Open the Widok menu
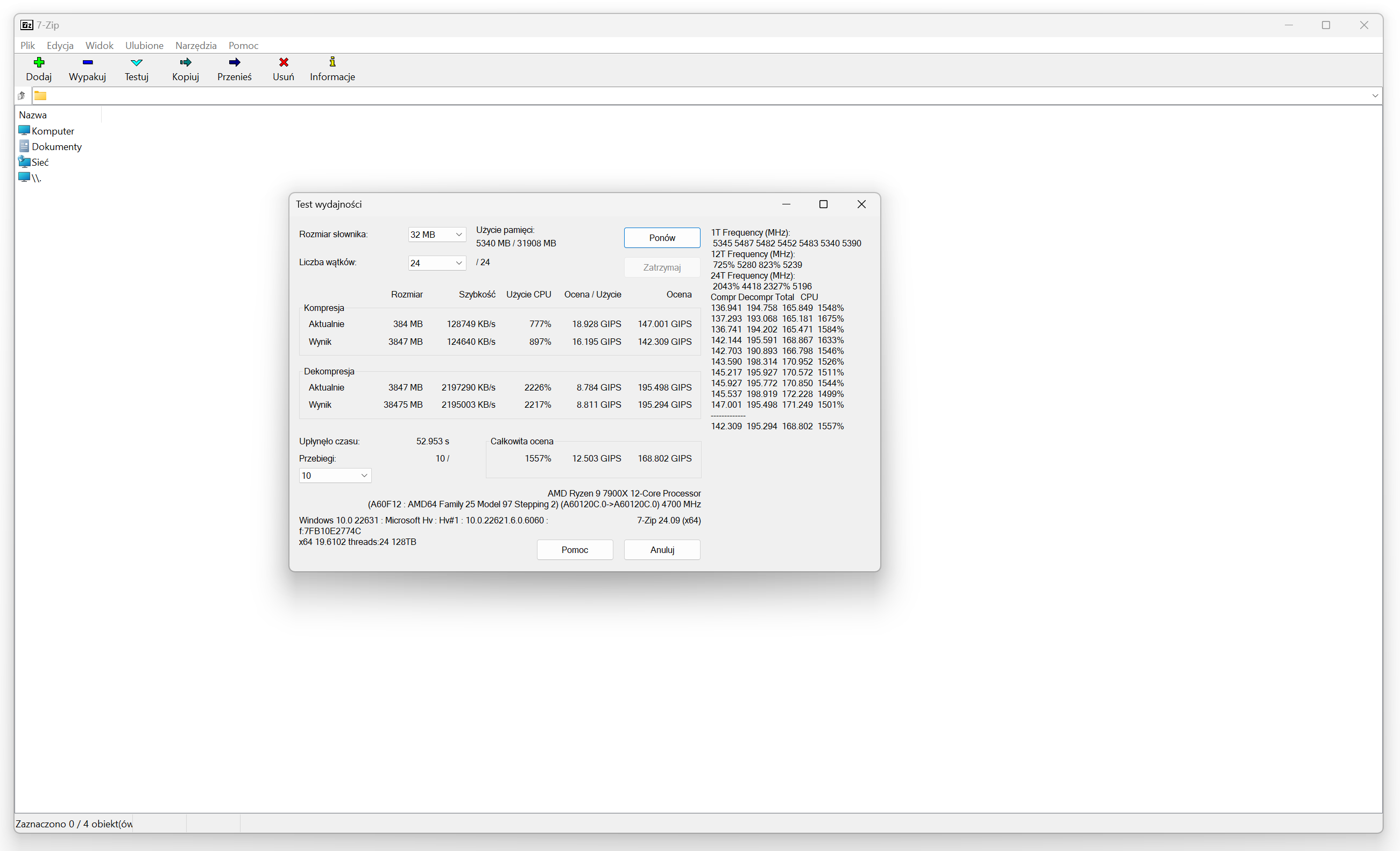Viewport: 1400px width, 851px height. [100, 45]
